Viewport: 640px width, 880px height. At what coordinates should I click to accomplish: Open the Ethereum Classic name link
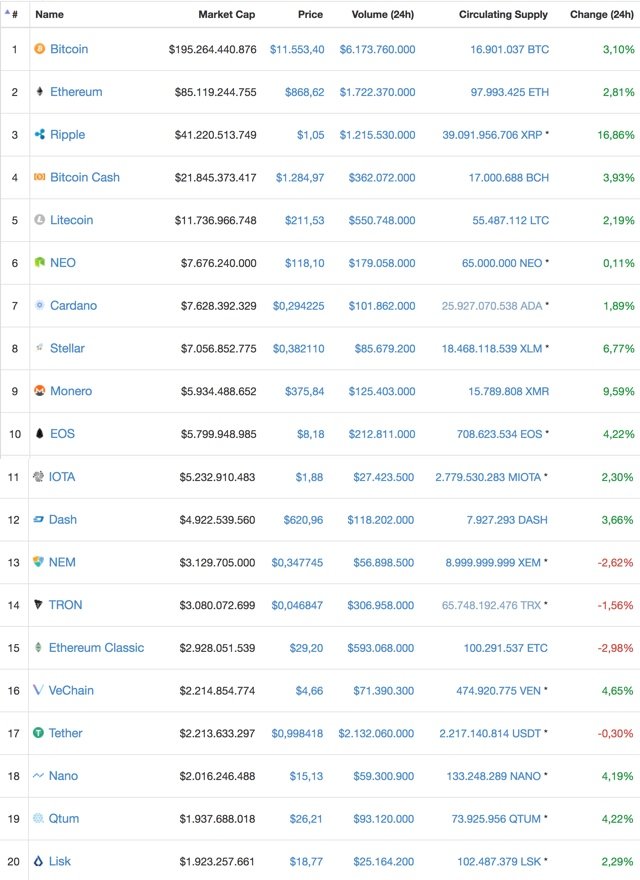[96, 648]
